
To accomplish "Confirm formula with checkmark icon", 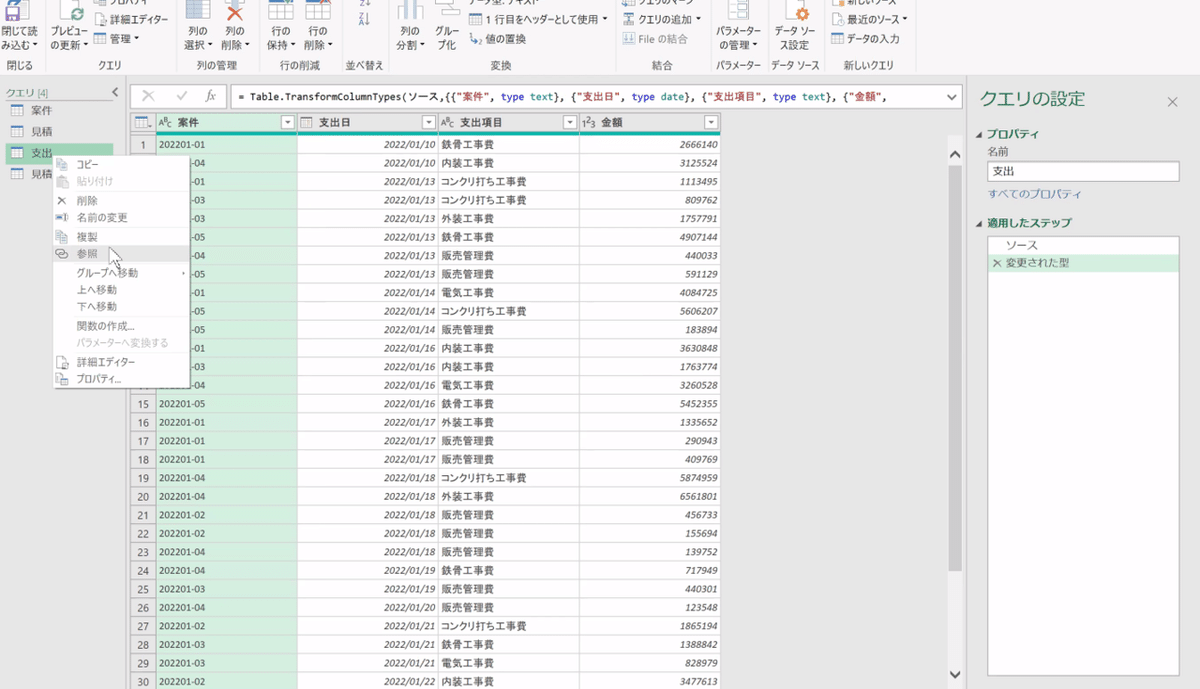I will (x=181, y=96).
